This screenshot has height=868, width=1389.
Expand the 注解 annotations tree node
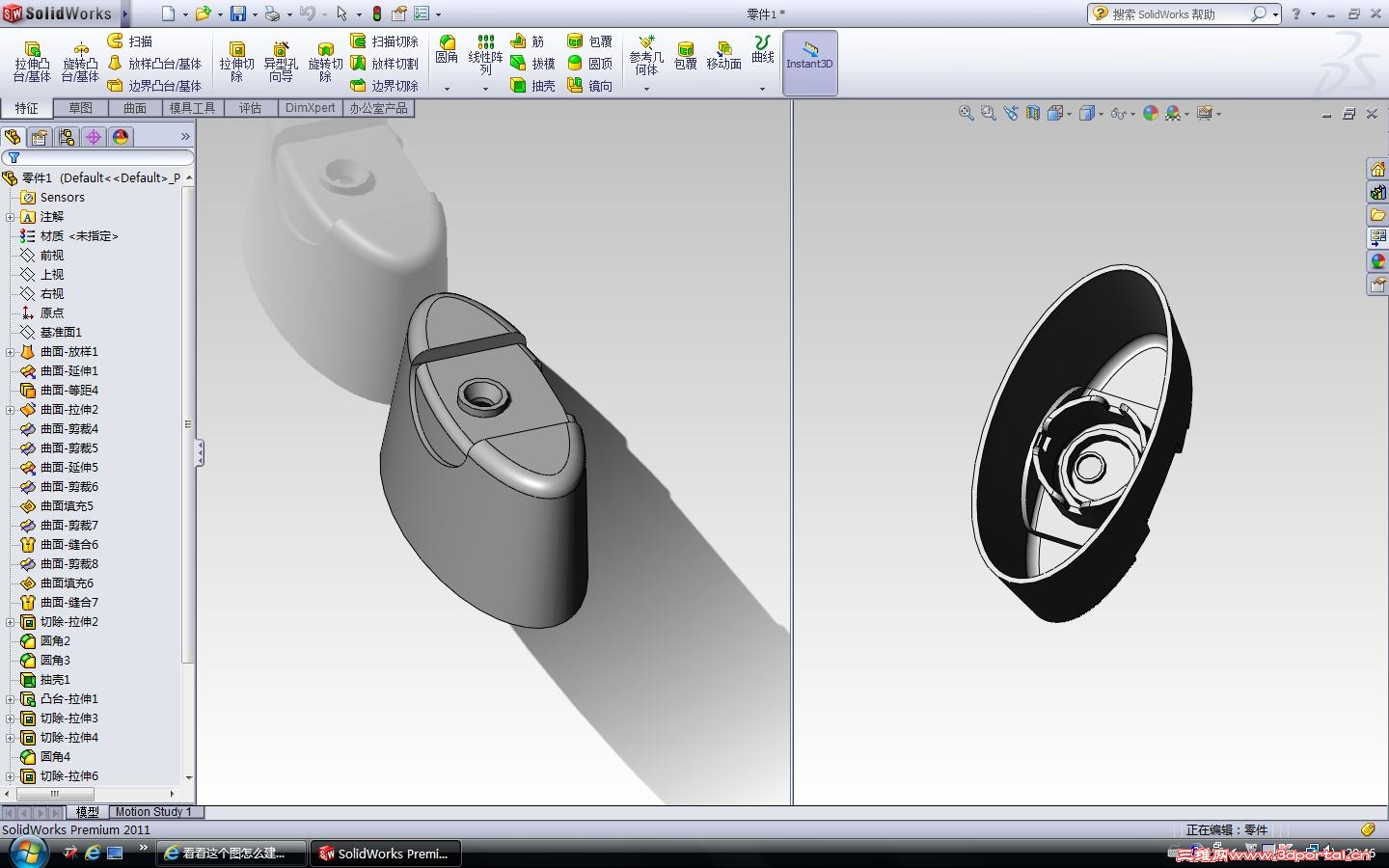[11, 217]
